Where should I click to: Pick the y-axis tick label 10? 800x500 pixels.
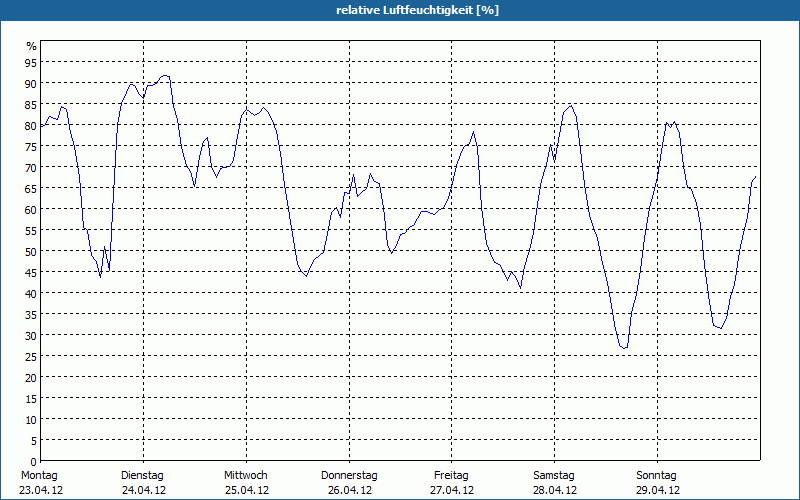(31, 419)
